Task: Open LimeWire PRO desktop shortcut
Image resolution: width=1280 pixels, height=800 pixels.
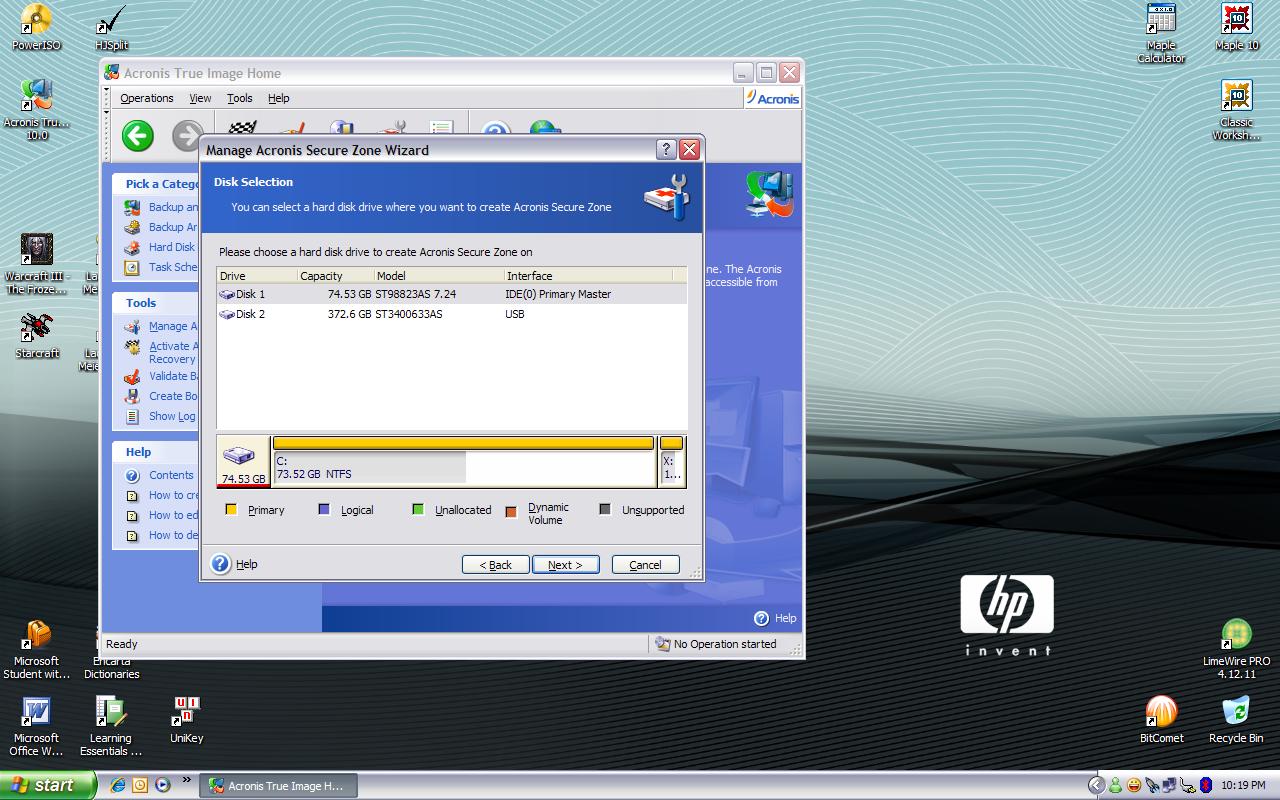Action: [1236, 650]
